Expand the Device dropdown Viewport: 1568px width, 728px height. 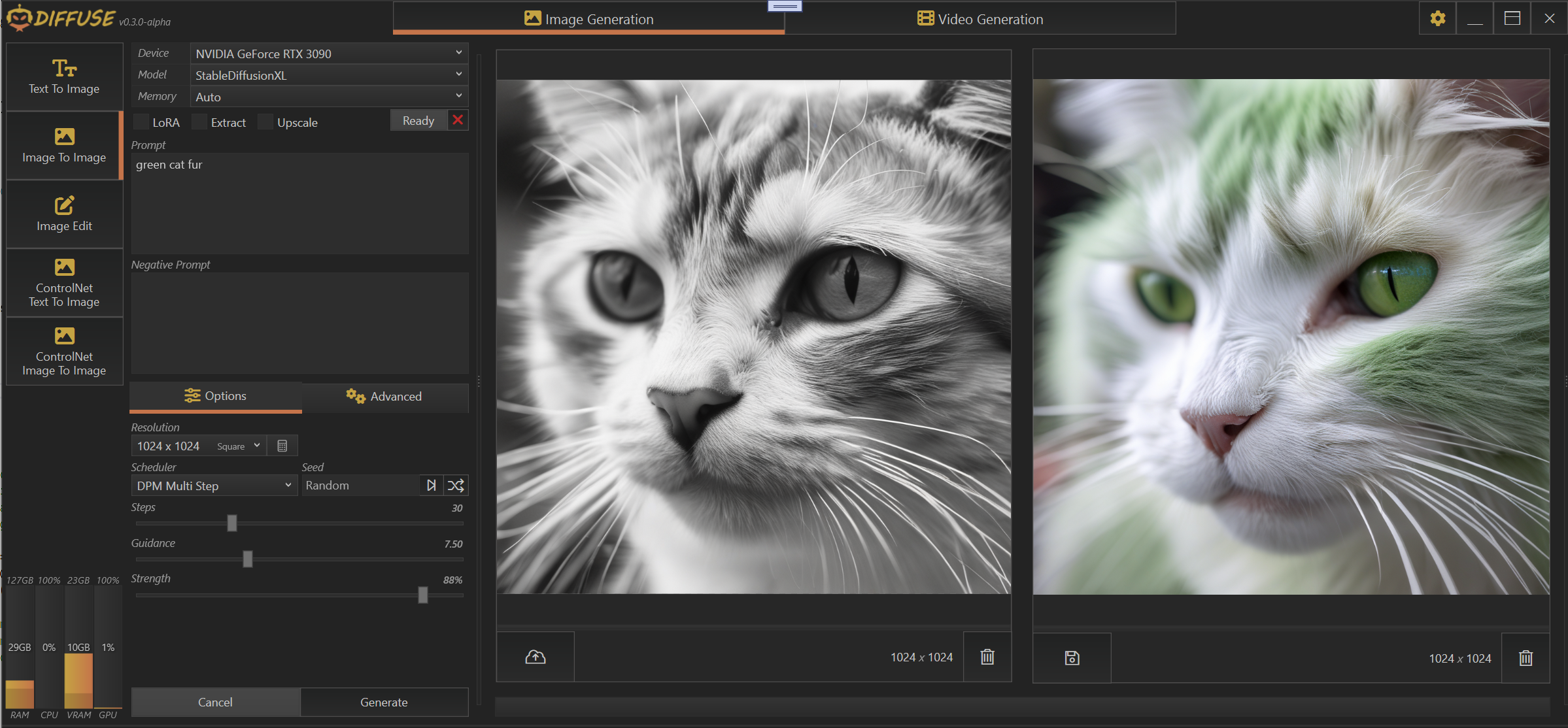click(x=329, y=54)
